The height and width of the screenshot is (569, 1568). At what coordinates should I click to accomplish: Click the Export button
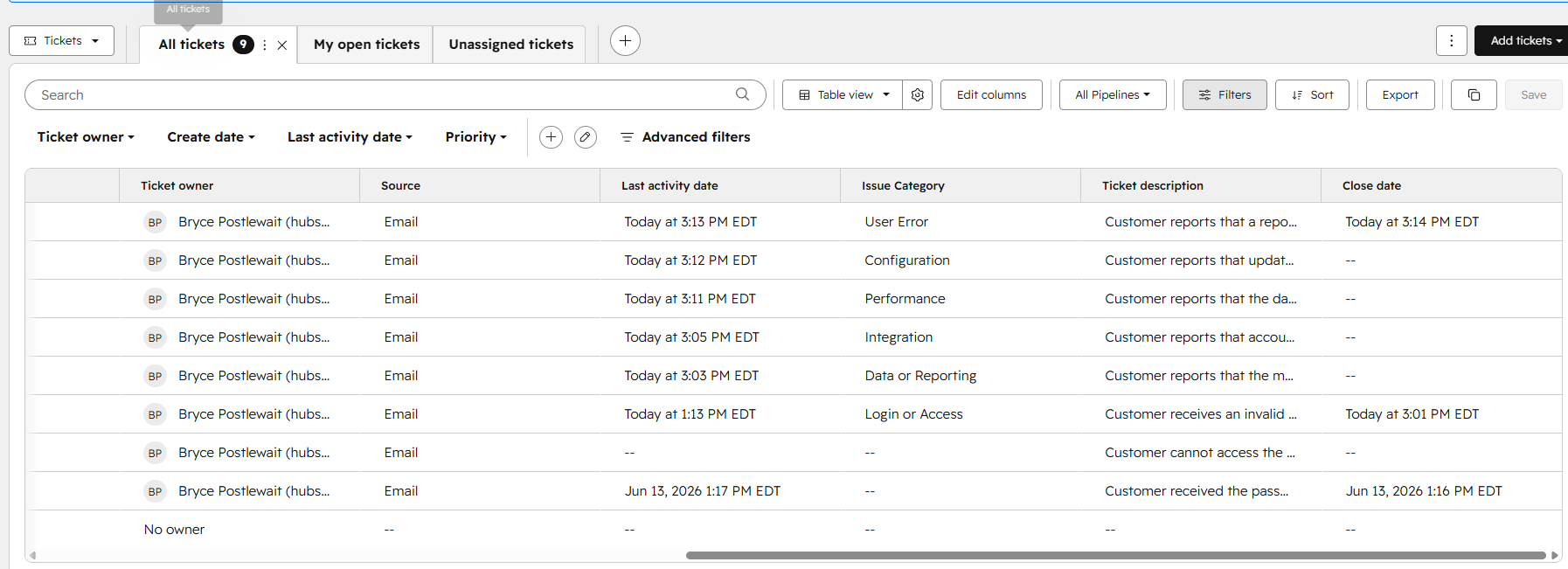coord(1400,94)
